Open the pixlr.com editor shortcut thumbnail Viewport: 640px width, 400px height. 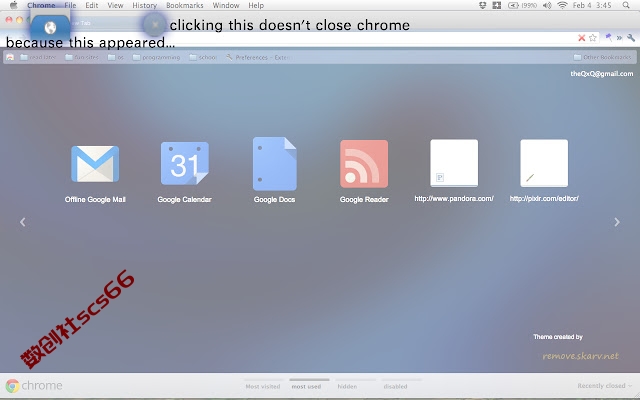[x=544, y=163]
